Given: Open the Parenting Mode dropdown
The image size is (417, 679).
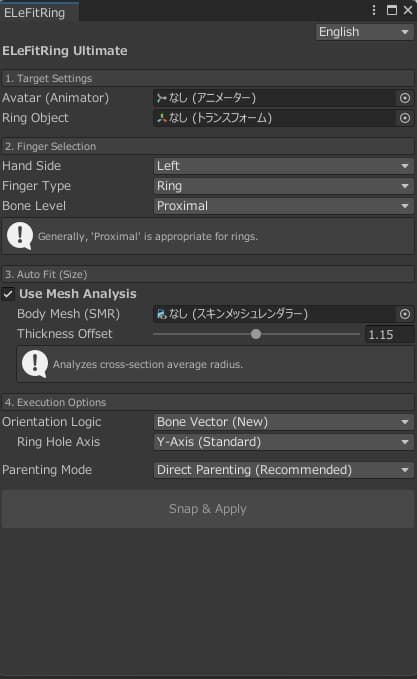Looking at the screenshot, I should click(283, 470).
